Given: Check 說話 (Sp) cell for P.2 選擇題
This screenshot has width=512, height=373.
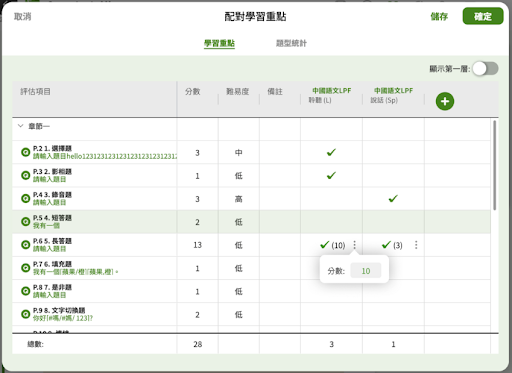Looking at the screenshot, I should point(393,152).
